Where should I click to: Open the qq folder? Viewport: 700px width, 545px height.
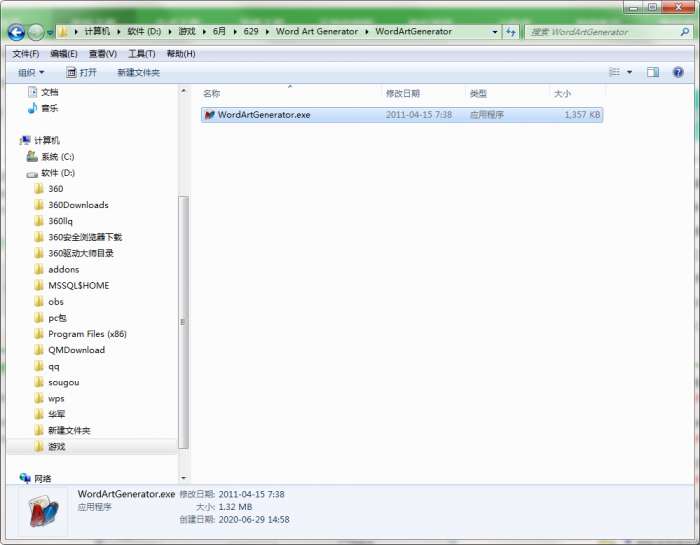click(x=54, y=366)
